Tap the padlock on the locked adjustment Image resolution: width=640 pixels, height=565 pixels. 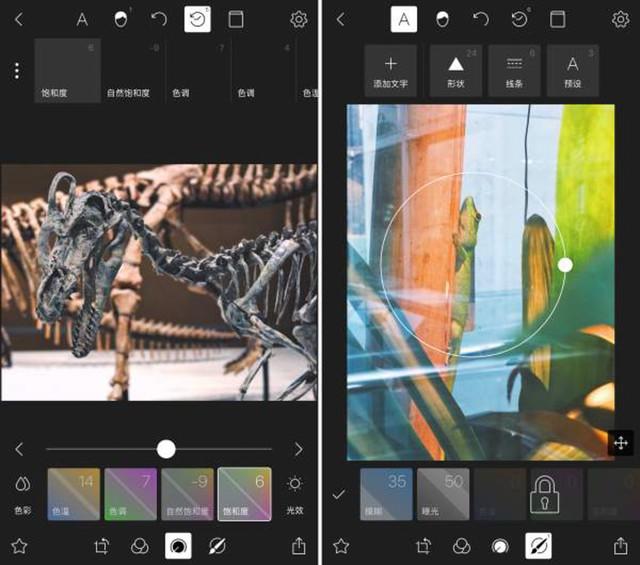(544, 495)
